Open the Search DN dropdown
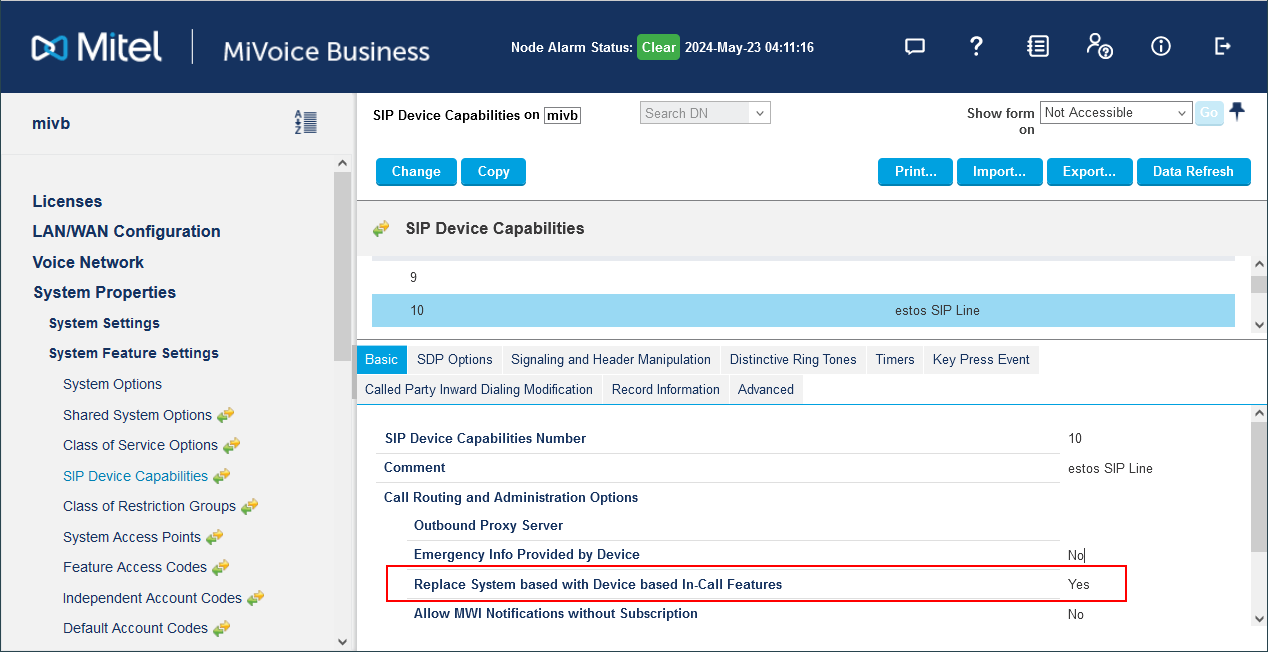The image size is (1268, 652). 705,113
